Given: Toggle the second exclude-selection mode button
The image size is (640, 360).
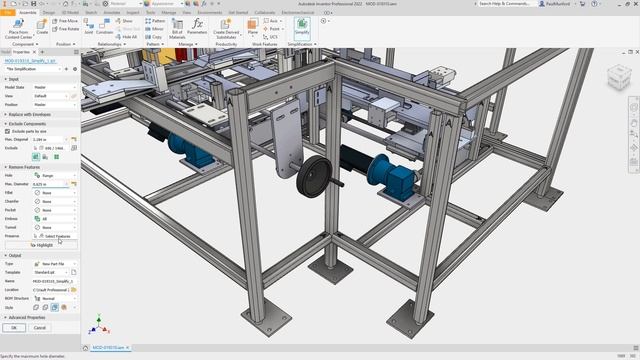Looking at the screenshot, I should coord(46,157).
